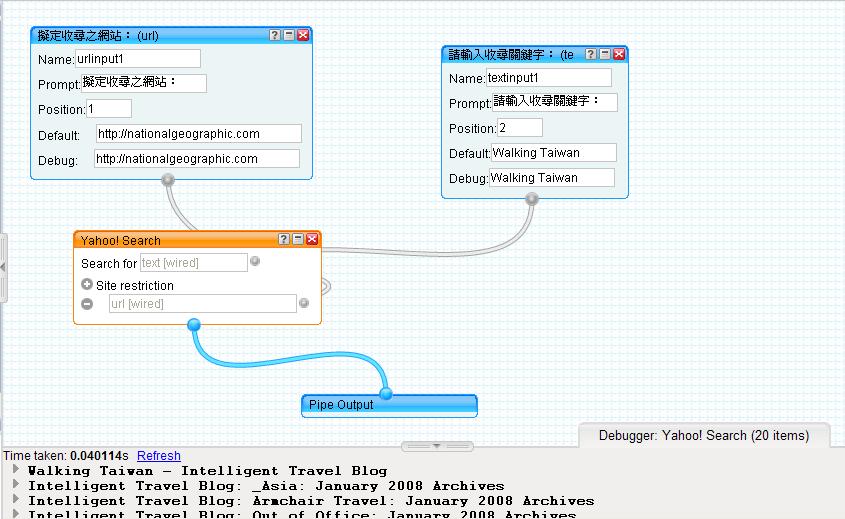Remove the url site restriction with the minus icon
This screenshot has height=519, width=845.
(87, 304)
